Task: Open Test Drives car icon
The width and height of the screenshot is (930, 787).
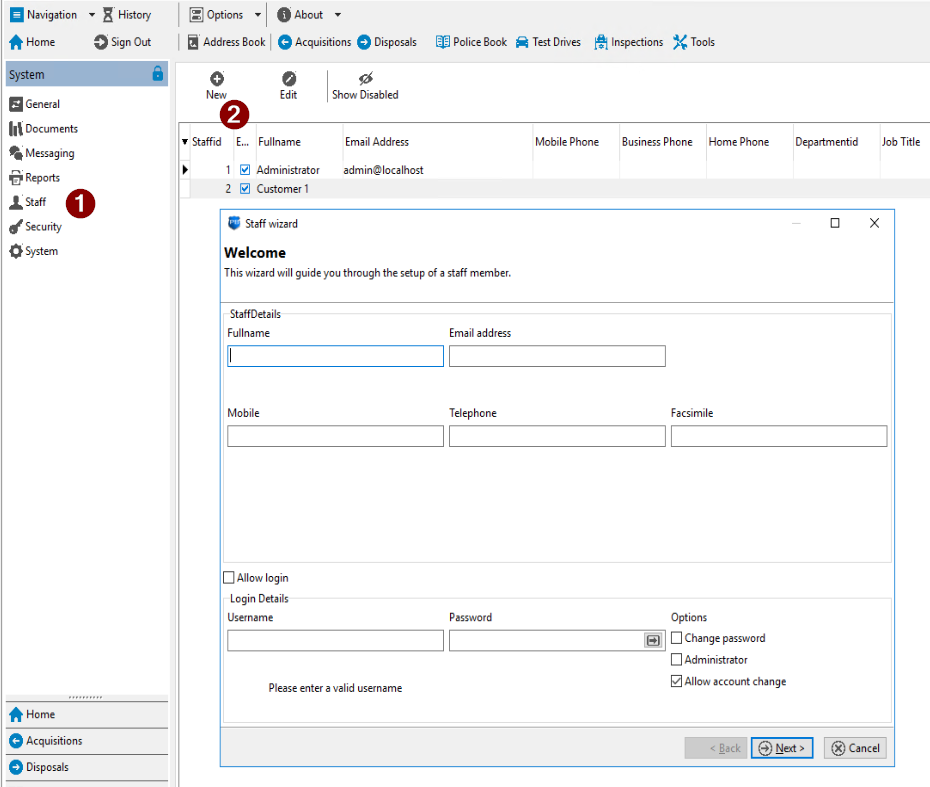Action: point(522,42)
